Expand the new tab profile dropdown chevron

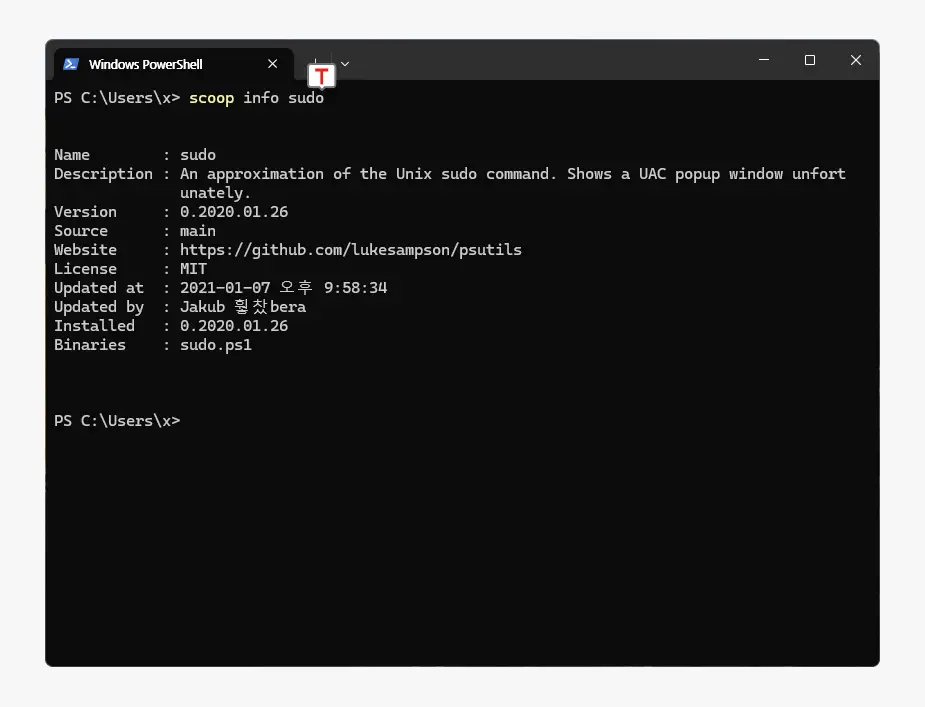pyautogui.click(x=345, y=64)
